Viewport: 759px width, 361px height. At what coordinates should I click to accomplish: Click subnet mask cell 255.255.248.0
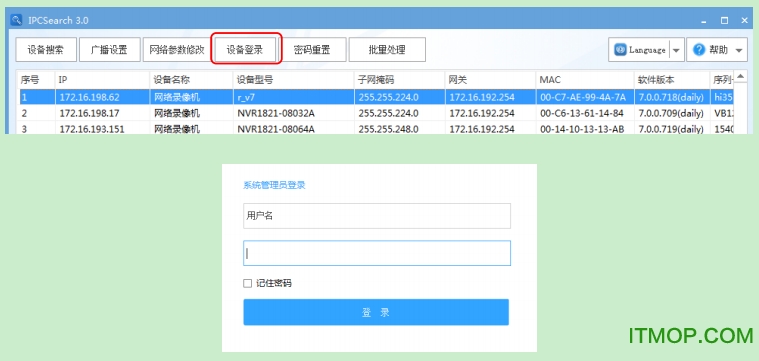[388, 129]
